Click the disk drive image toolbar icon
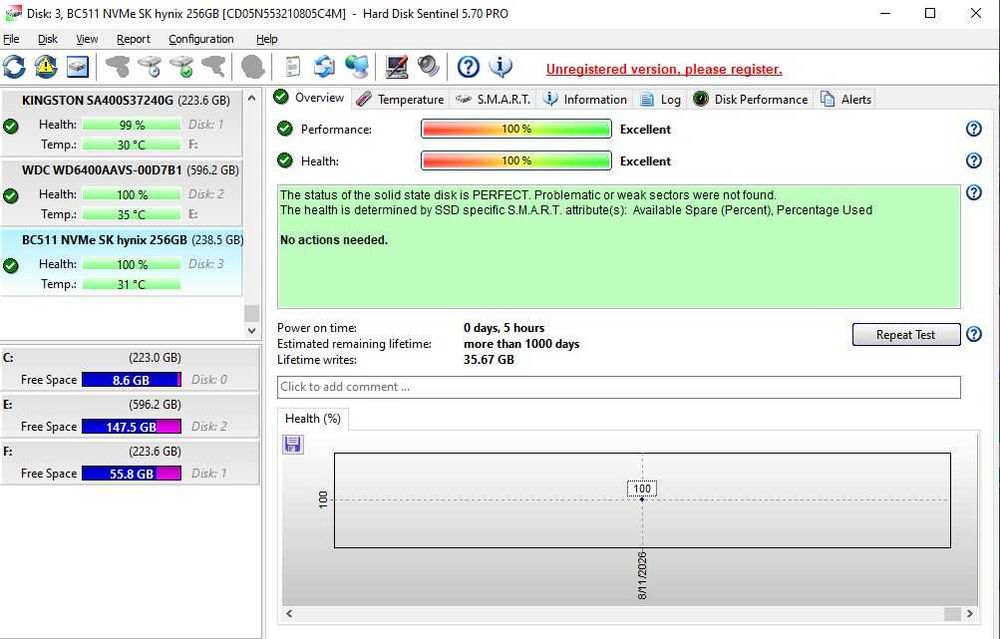The height and width of the screenshot is (639, 1000). click(x=77, y=66)
